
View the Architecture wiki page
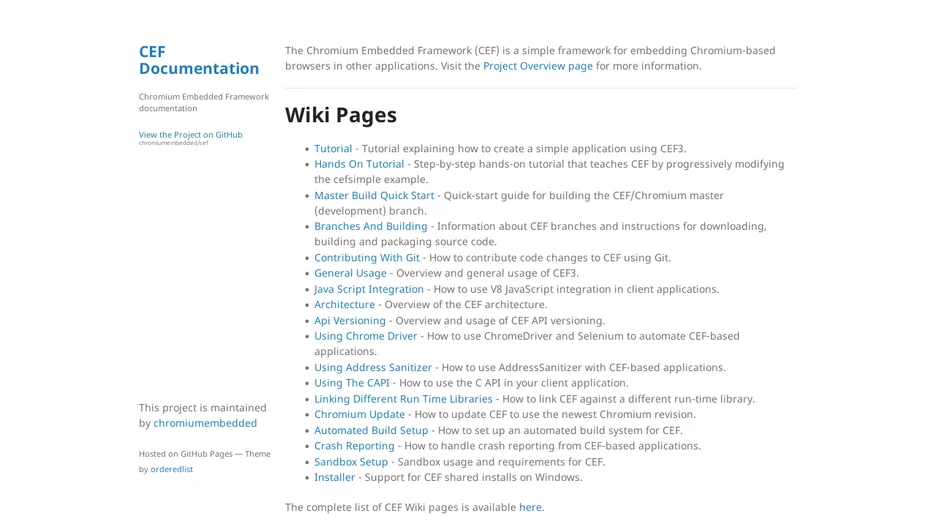(x=344, y=305)
